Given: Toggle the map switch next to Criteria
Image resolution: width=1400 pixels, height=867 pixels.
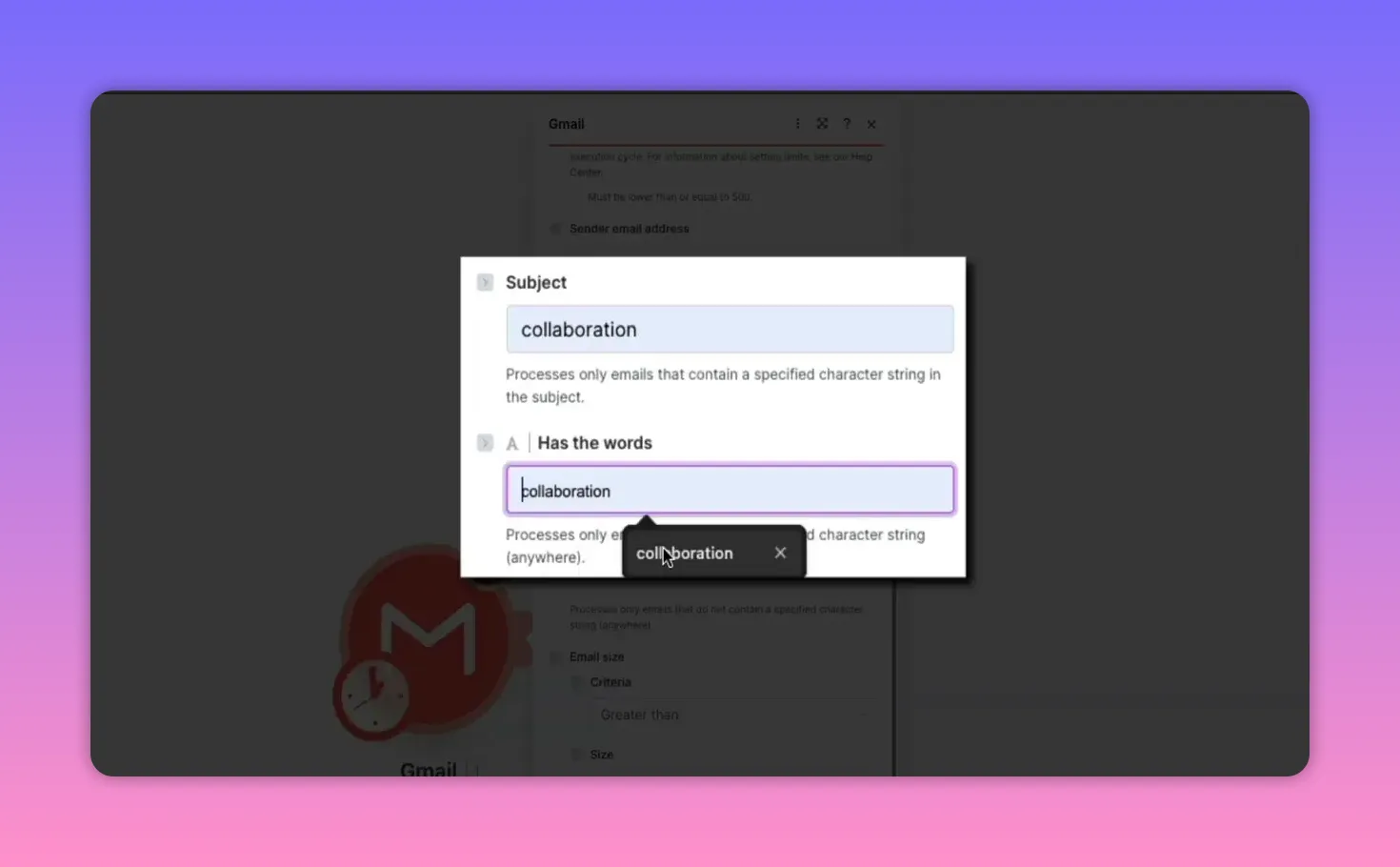Looking at the screenshot, I should 576,682.
